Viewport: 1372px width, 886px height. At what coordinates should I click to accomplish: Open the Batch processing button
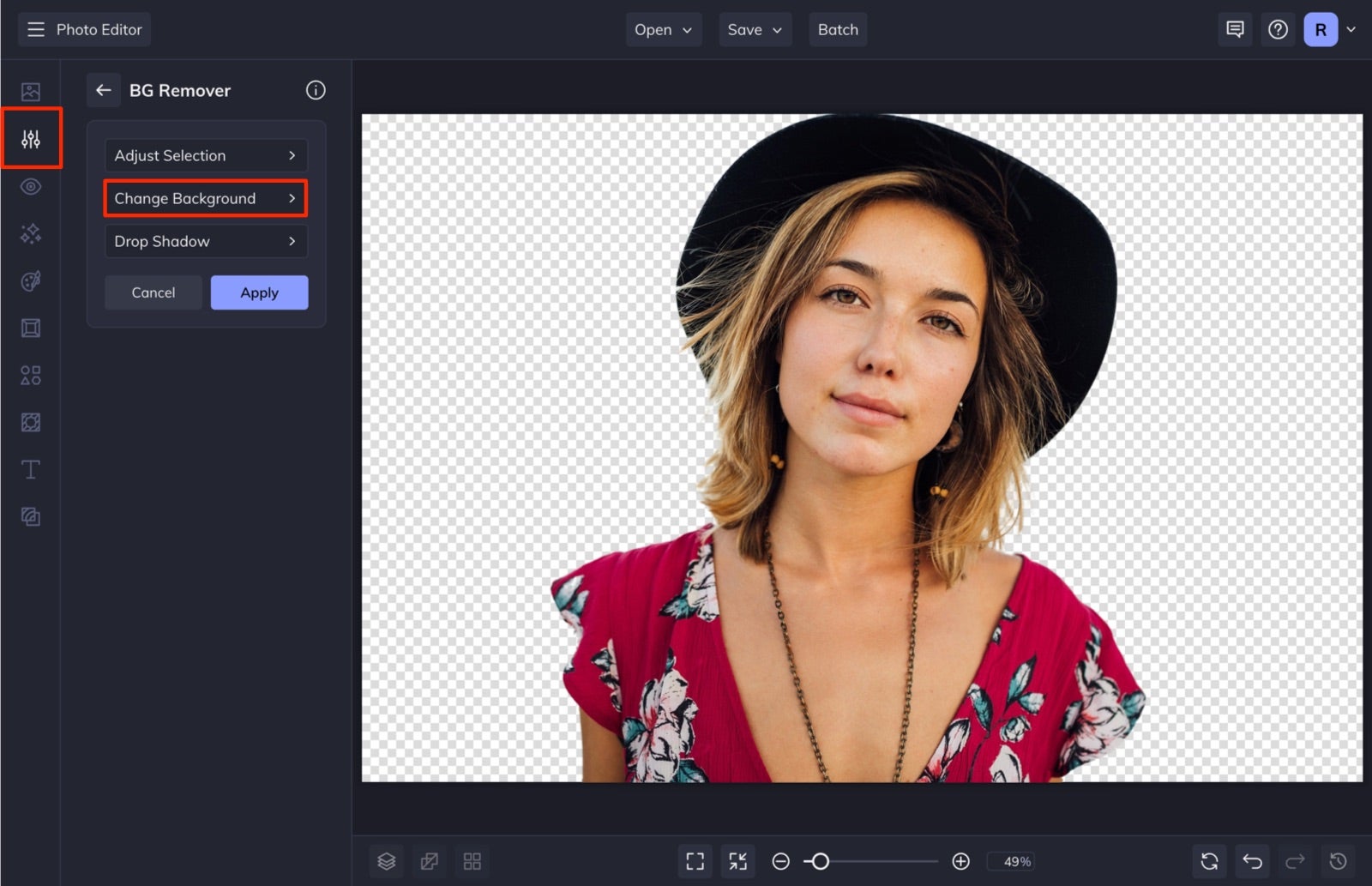point(838,29)
